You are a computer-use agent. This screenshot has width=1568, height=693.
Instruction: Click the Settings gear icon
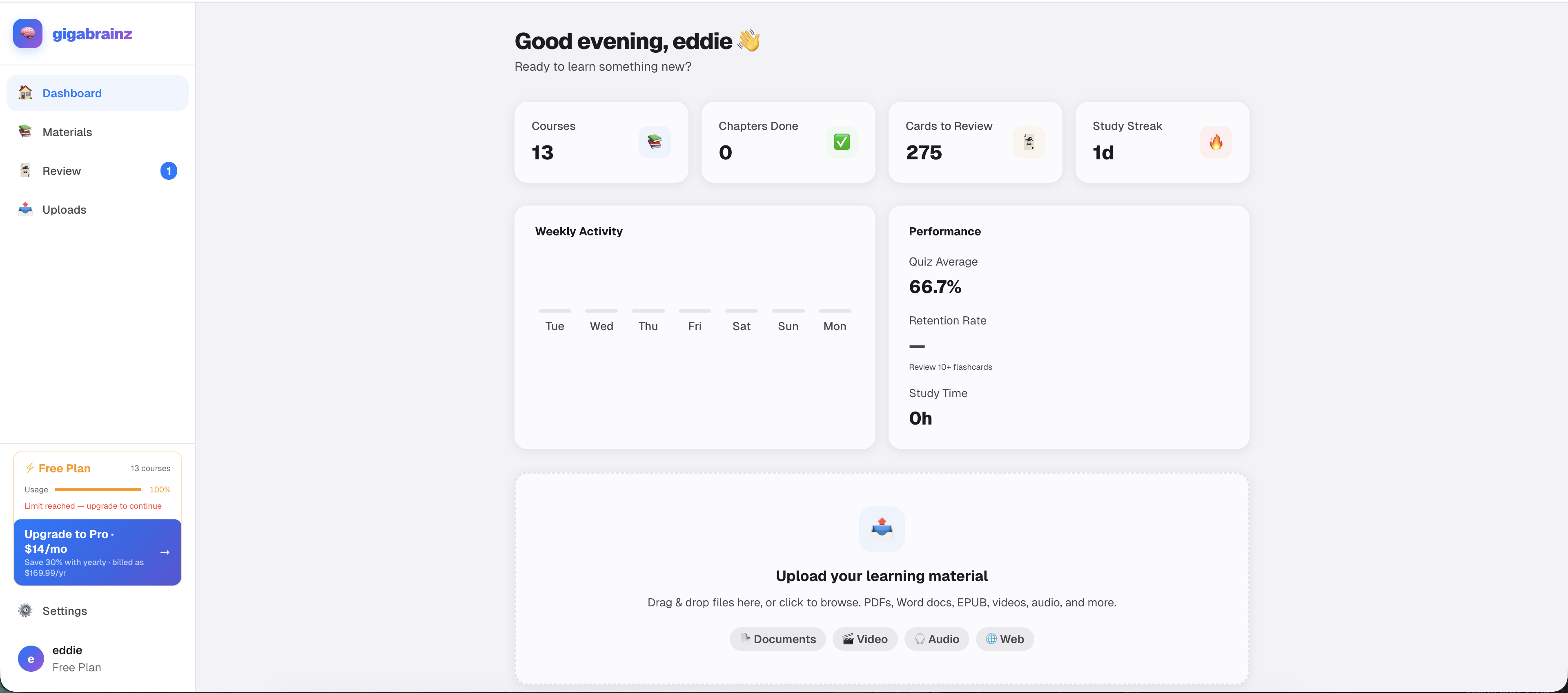tap(25, 610)
